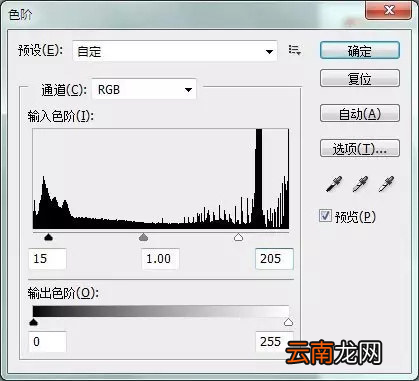Image resolution: width=419 pixels, height=381 pixels.
Task: Click the input shadow field showing 15
Action: (x=47, y=259)
